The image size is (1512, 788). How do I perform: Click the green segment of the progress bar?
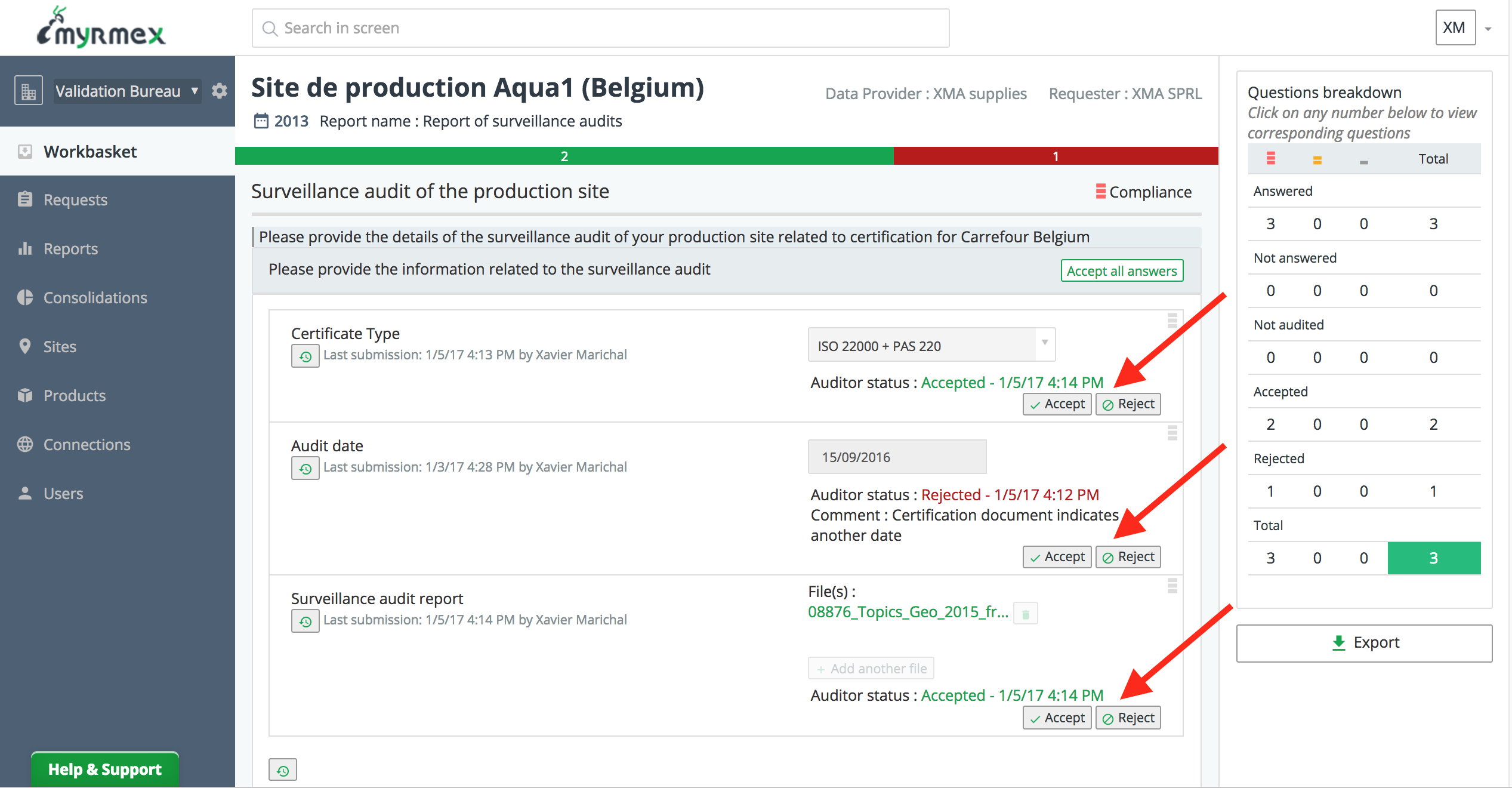tap(564, 156)
